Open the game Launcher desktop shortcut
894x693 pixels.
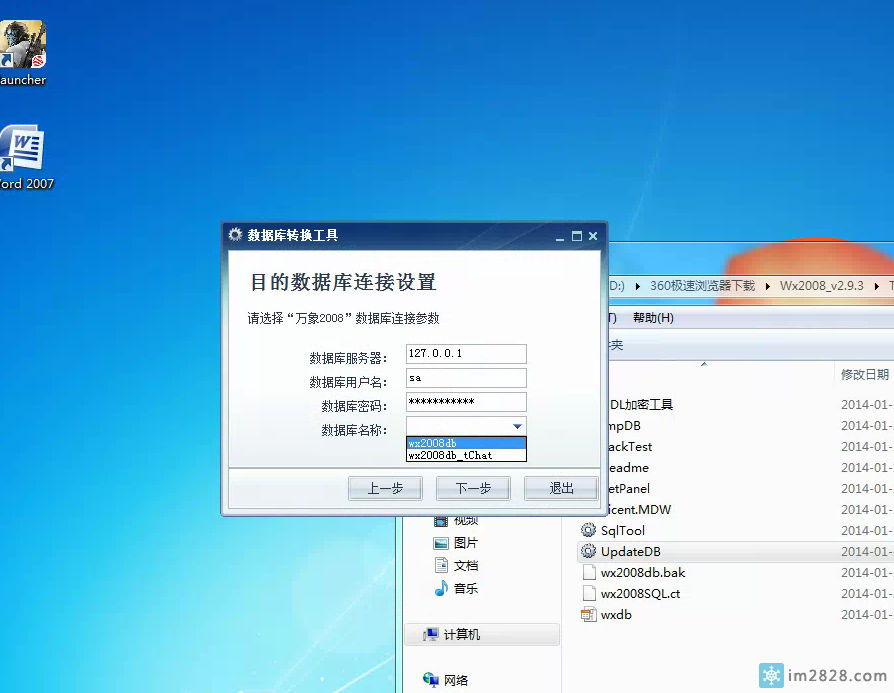pos(22,45)
